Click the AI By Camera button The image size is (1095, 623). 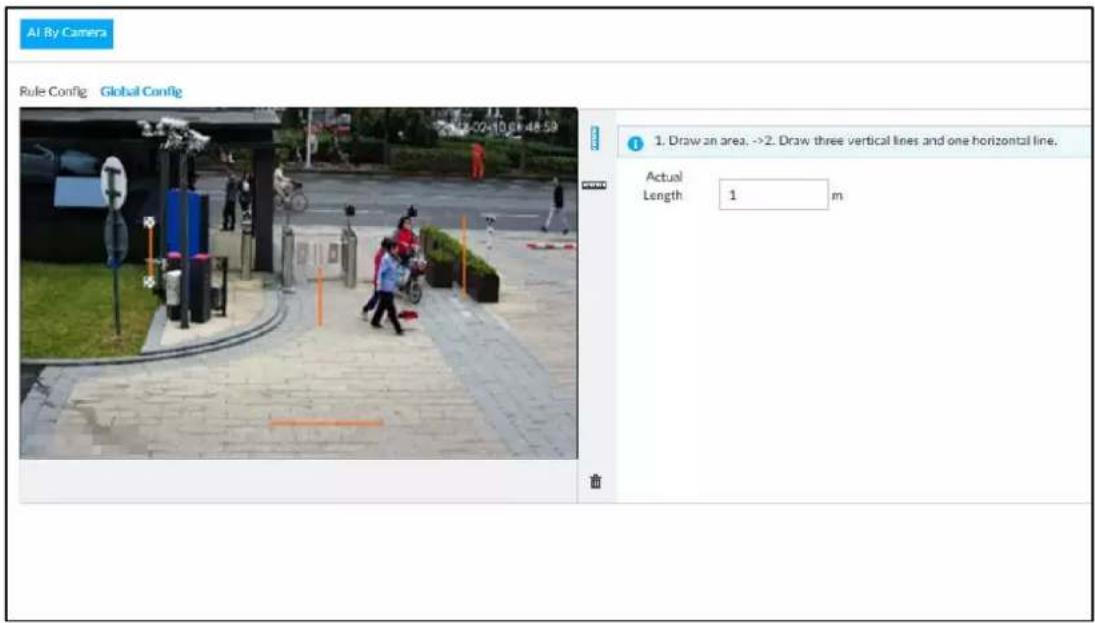[x=66, y=34]
